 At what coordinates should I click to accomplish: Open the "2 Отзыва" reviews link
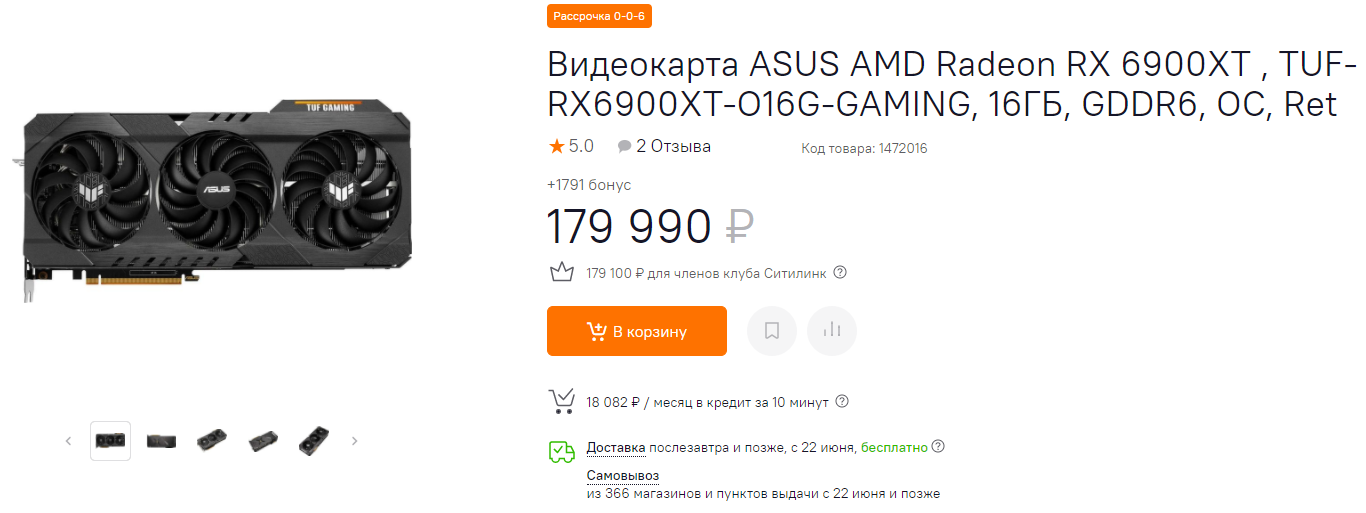673,146
